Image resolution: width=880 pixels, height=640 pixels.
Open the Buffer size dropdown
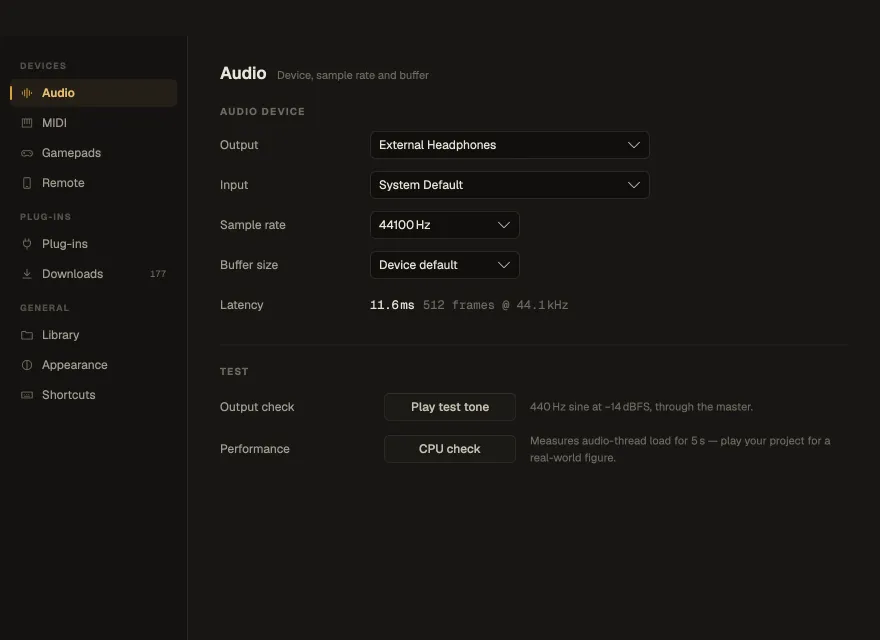[444, 265]
